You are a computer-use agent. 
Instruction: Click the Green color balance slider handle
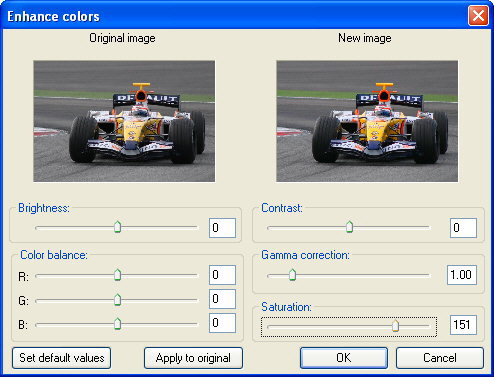117,299
